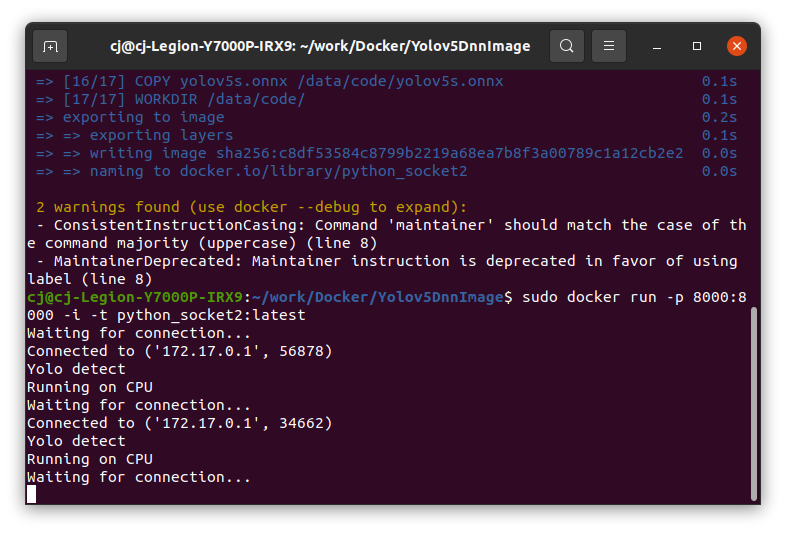Minimize the terminal window
The image size is (786, 533).
[x=657, y=47]
